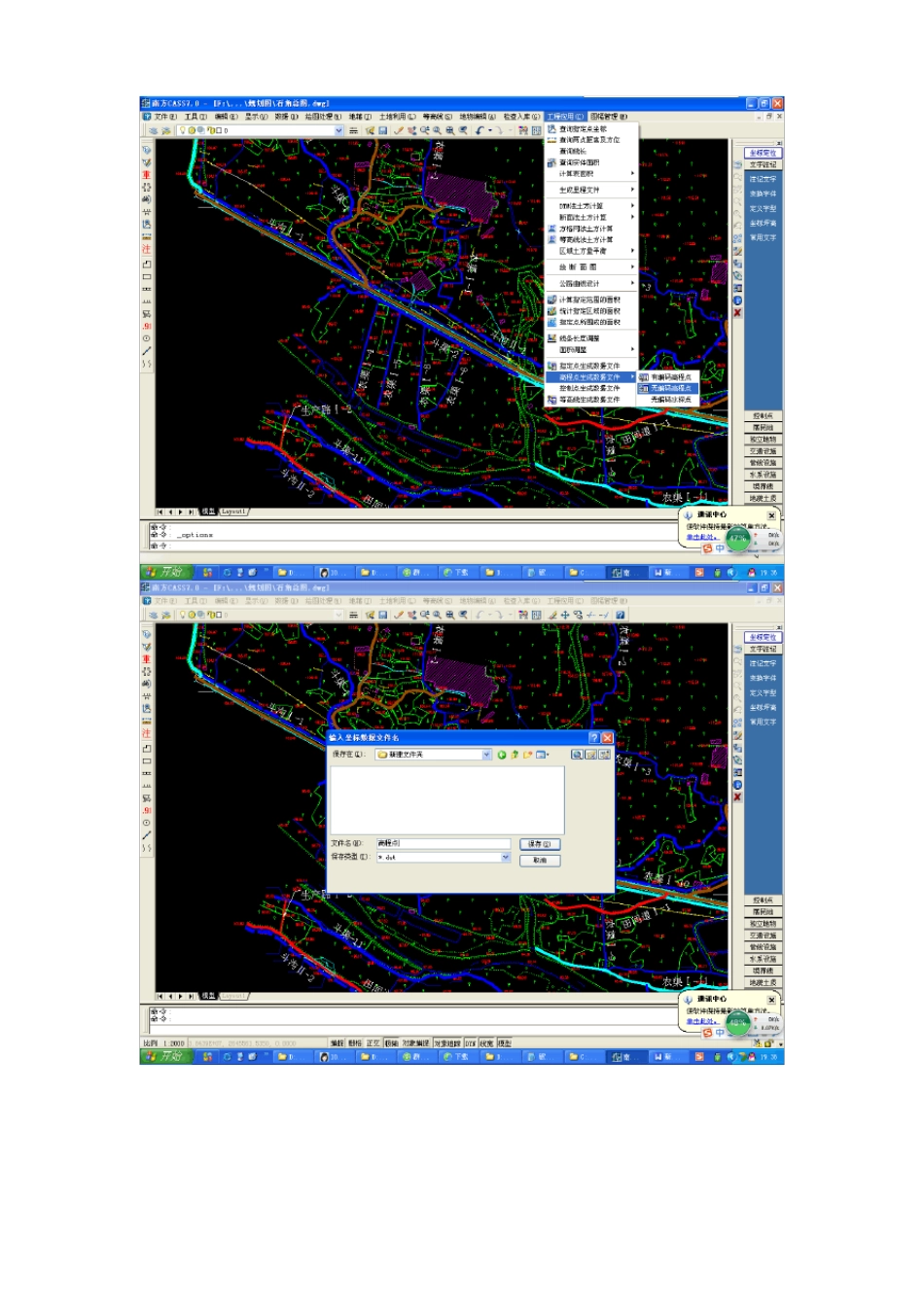Go back using the save dialog's green arrow icon

coord(502,755)
